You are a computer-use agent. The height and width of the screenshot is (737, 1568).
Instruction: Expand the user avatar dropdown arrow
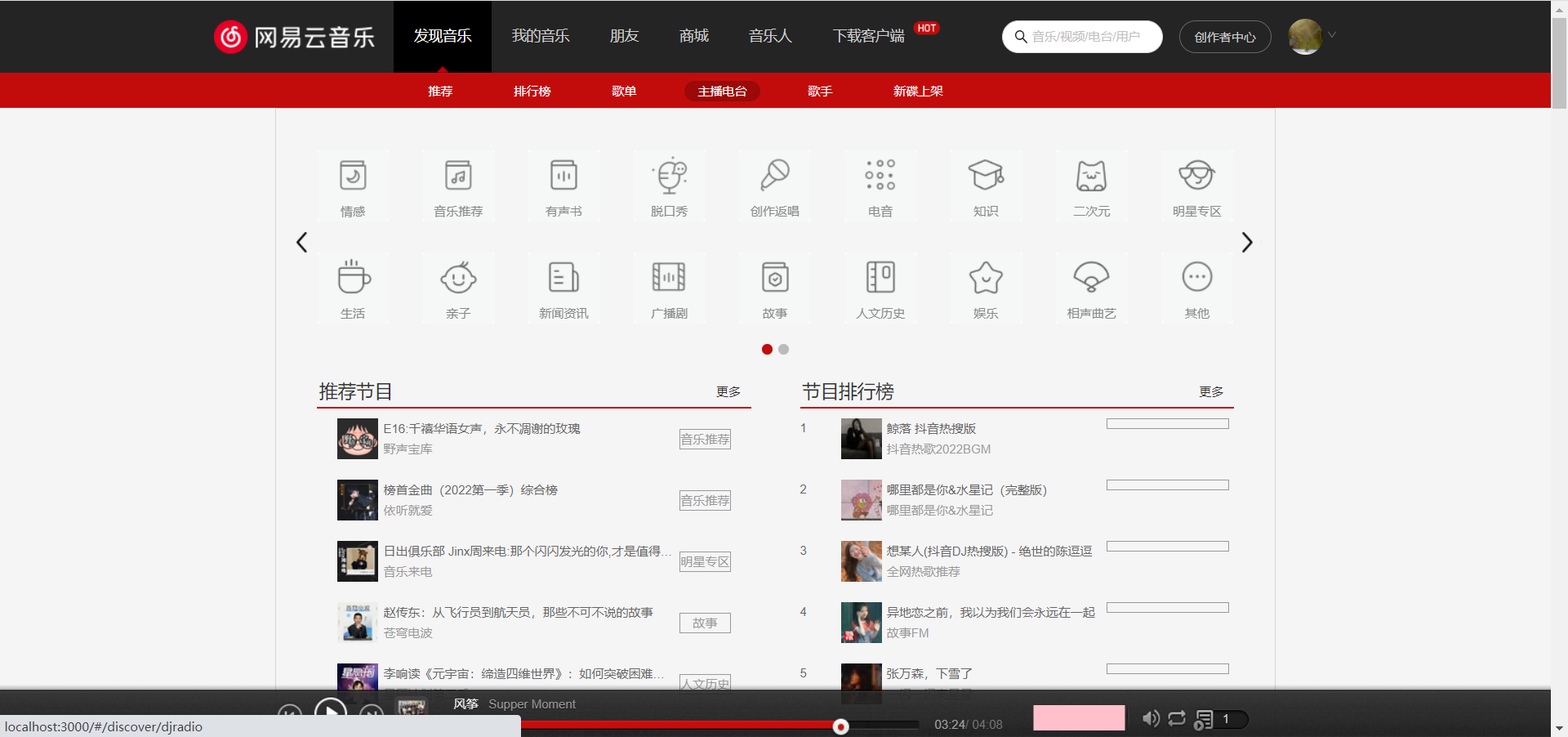point(1332,35)
